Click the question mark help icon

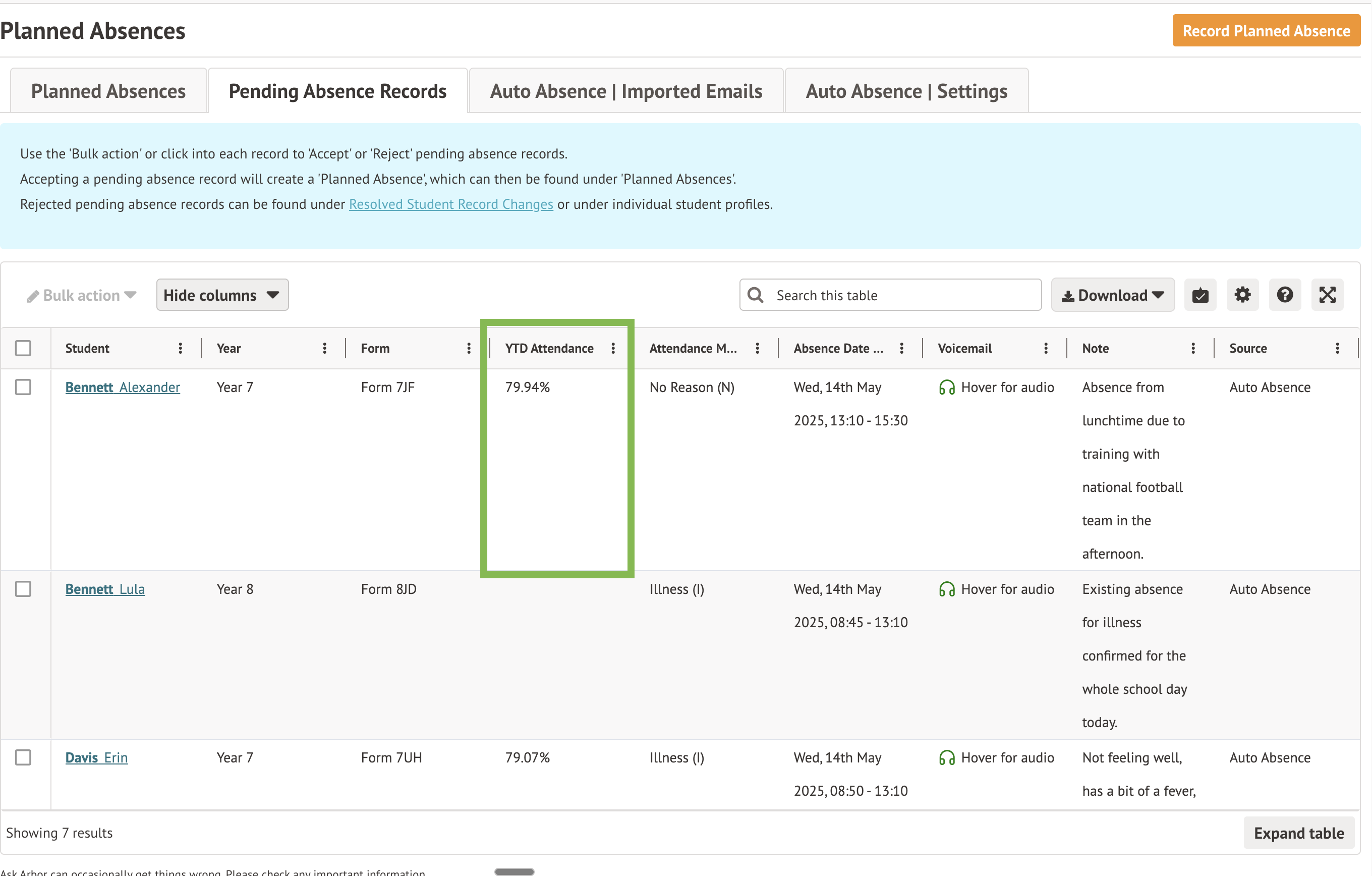[x=1284, y=295]
